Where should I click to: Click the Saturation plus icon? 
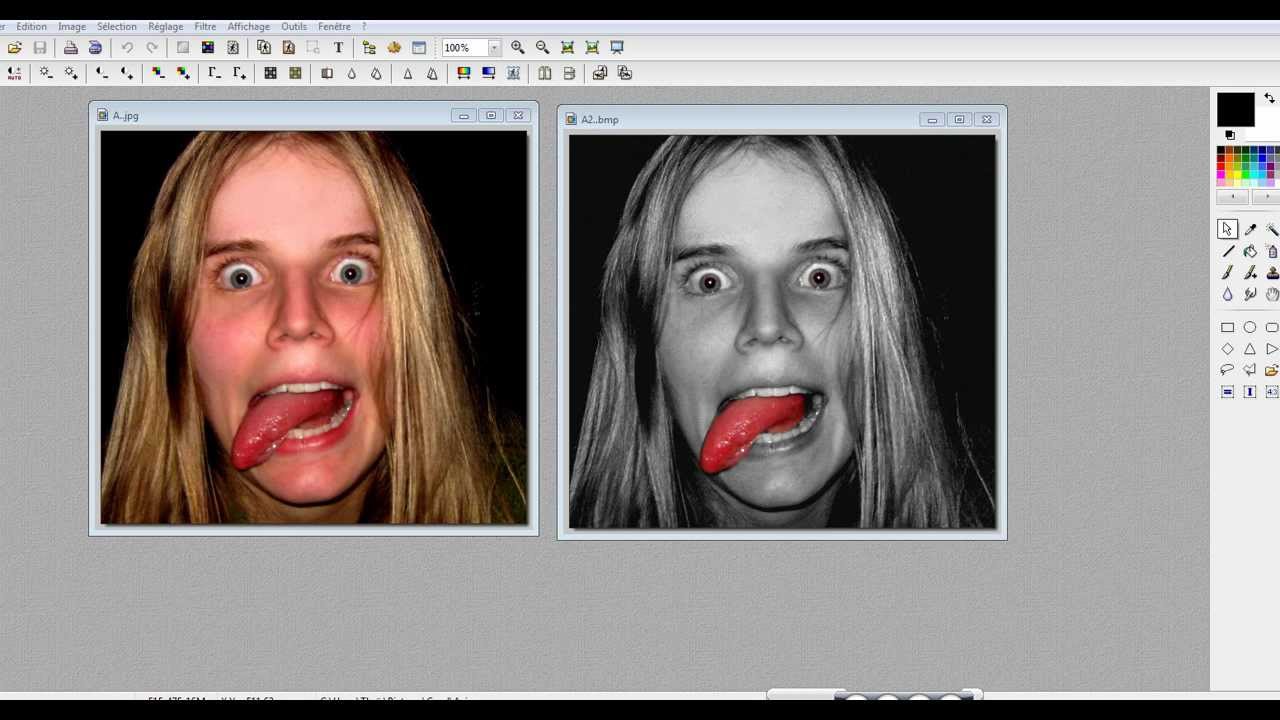(183, 73)
